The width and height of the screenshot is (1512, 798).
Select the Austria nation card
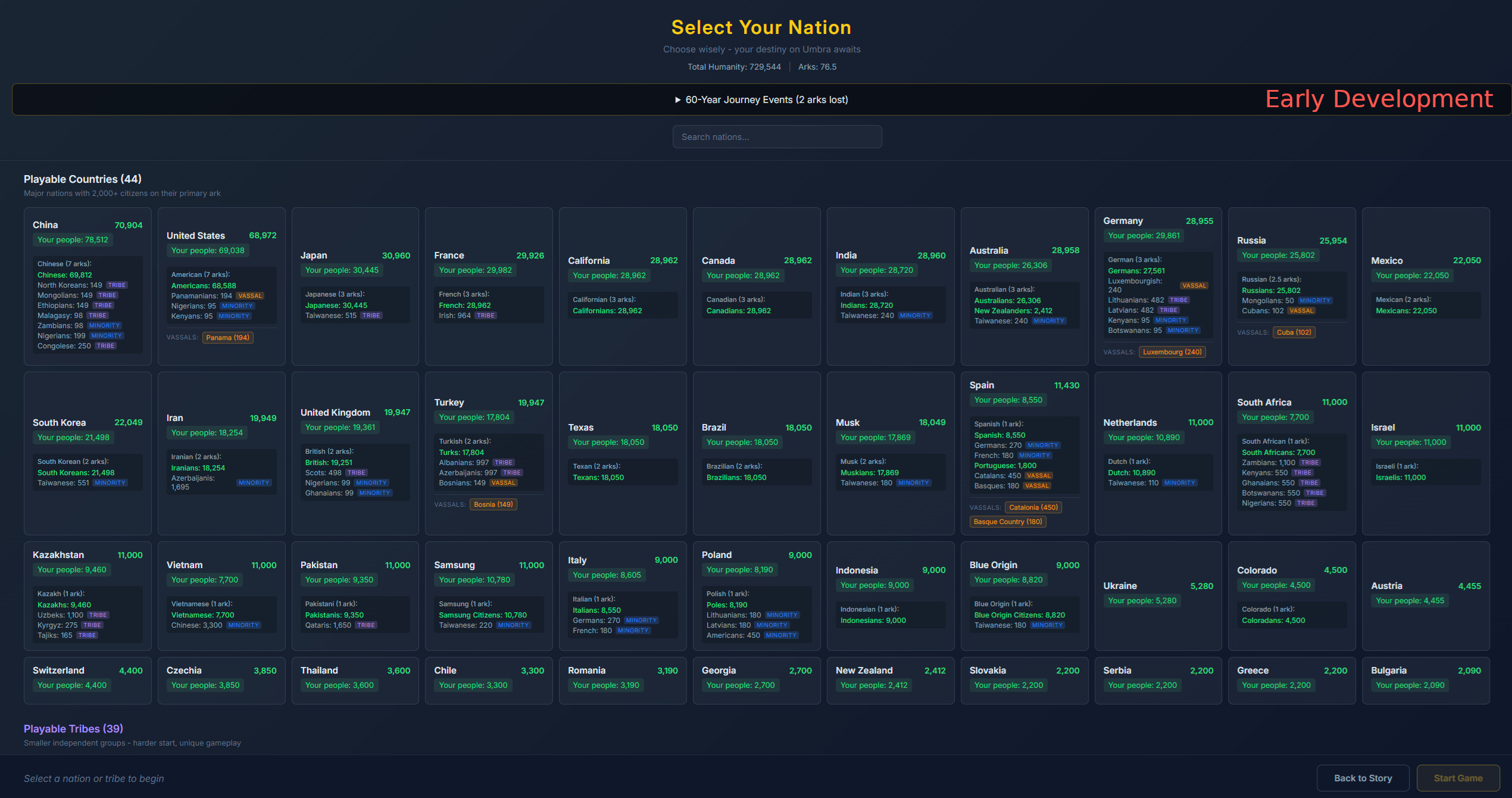[1426, 596]
